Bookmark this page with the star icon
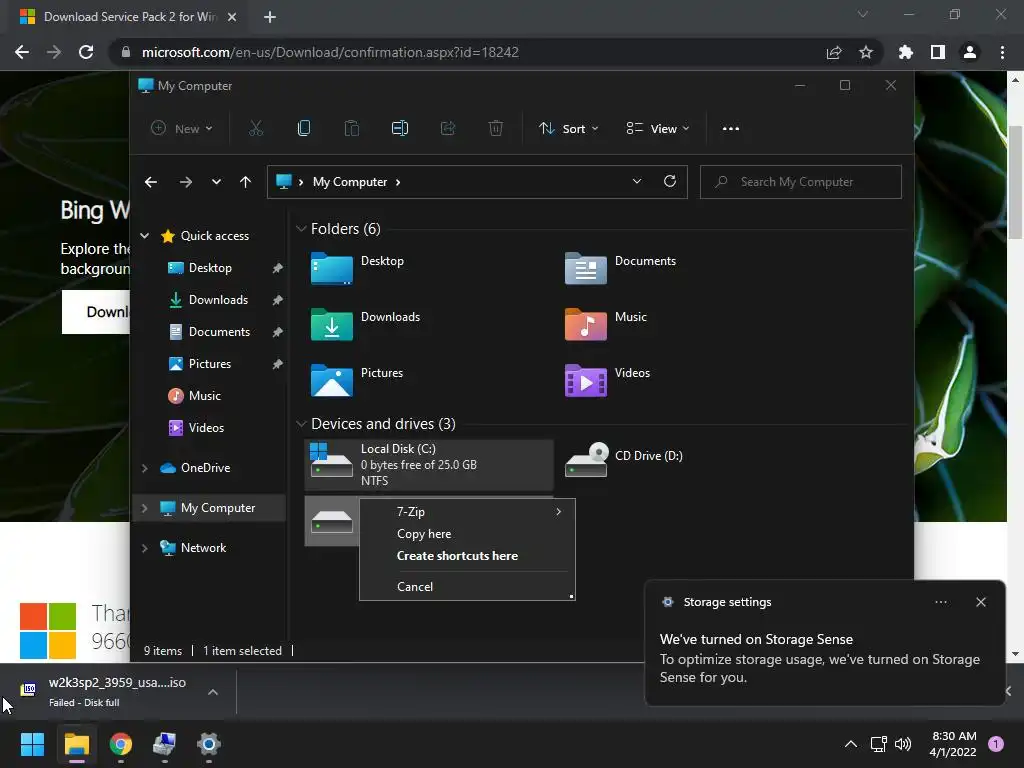 pos(866,52)
